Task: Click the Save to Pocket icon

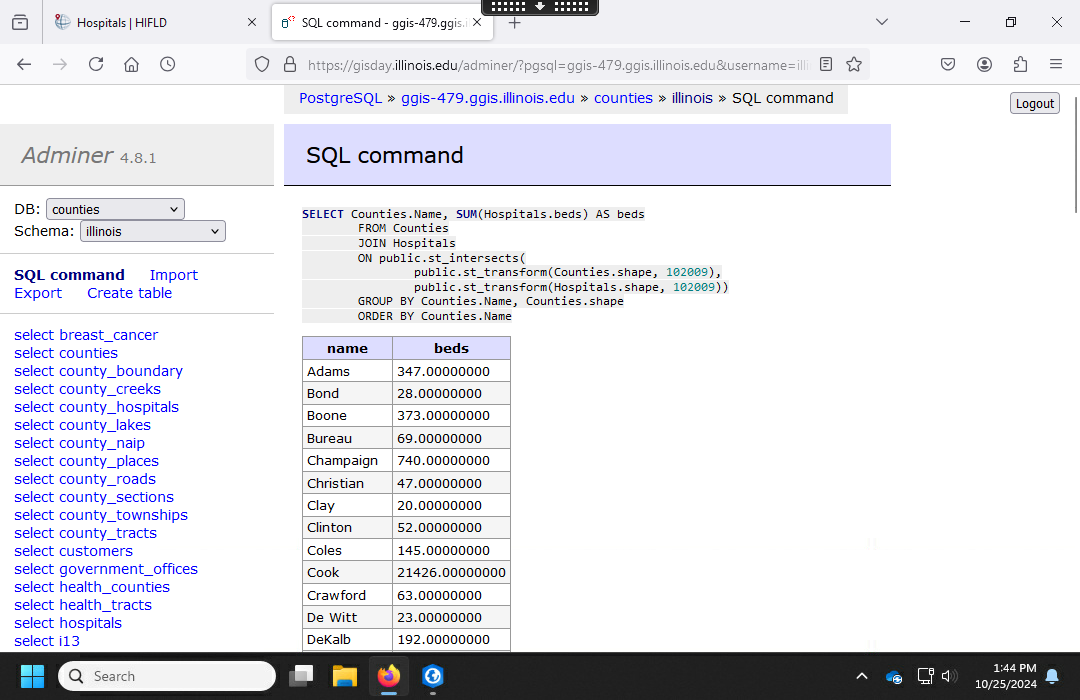Action: click(x=948, y=64)
